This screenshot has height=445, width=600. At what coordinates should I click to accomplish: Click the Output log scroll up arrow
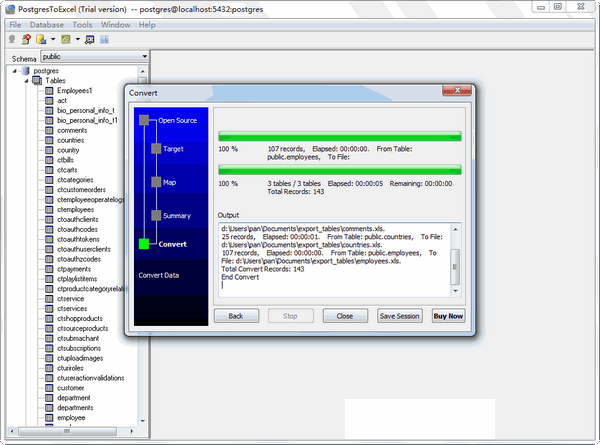pos(455,229)
